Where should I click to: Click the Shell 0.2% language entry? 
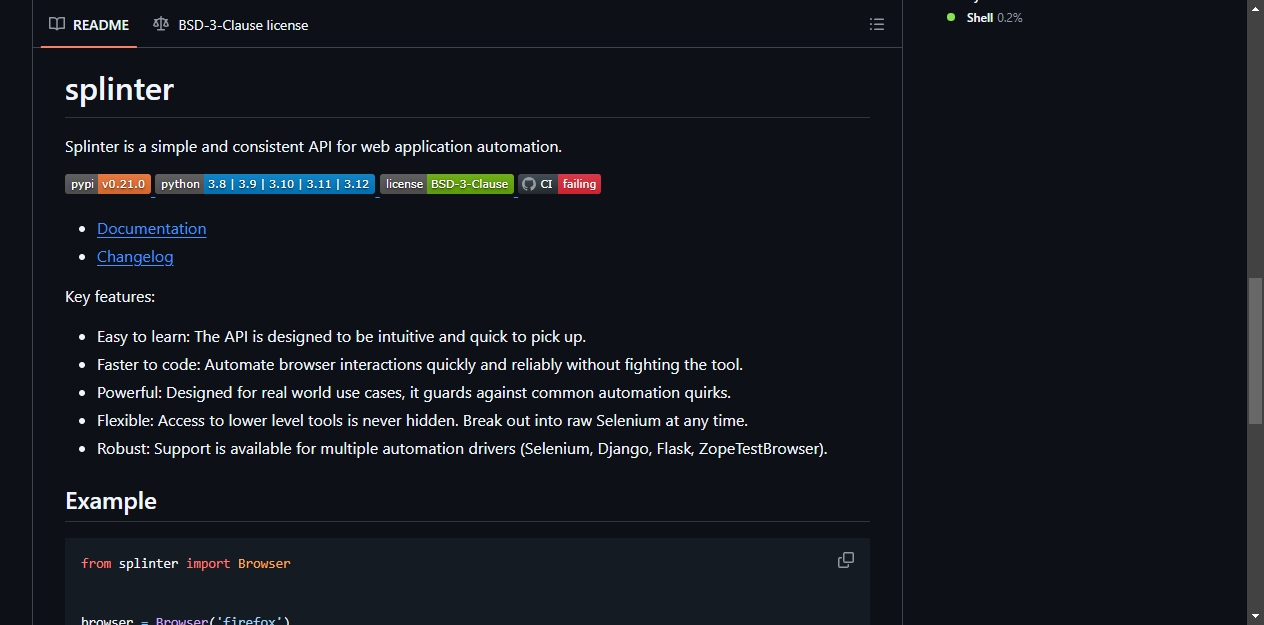pos(985,18)
